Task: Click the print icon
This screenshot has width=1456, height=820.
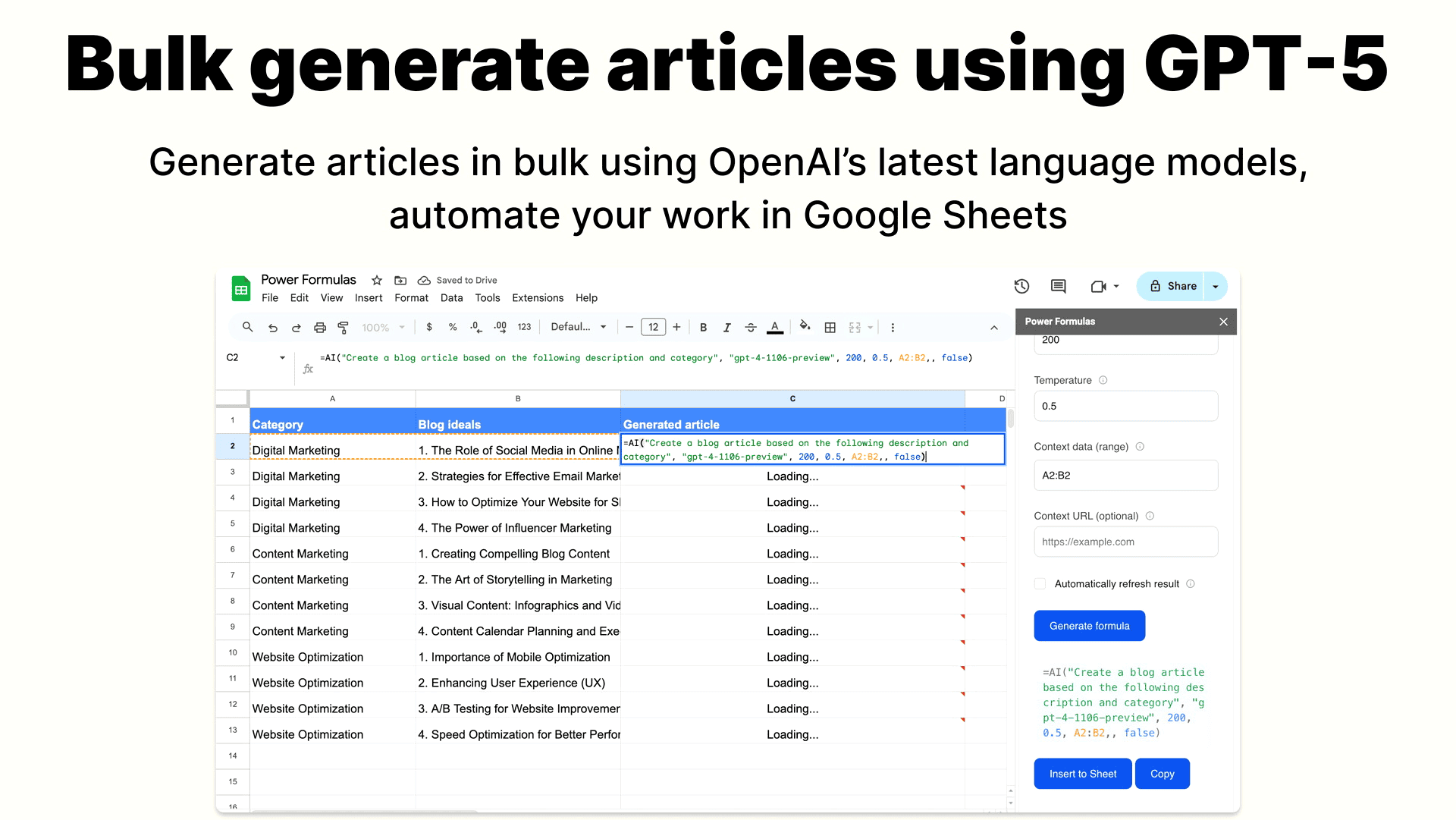Action: pyautogui.click(x=320, y=328)
